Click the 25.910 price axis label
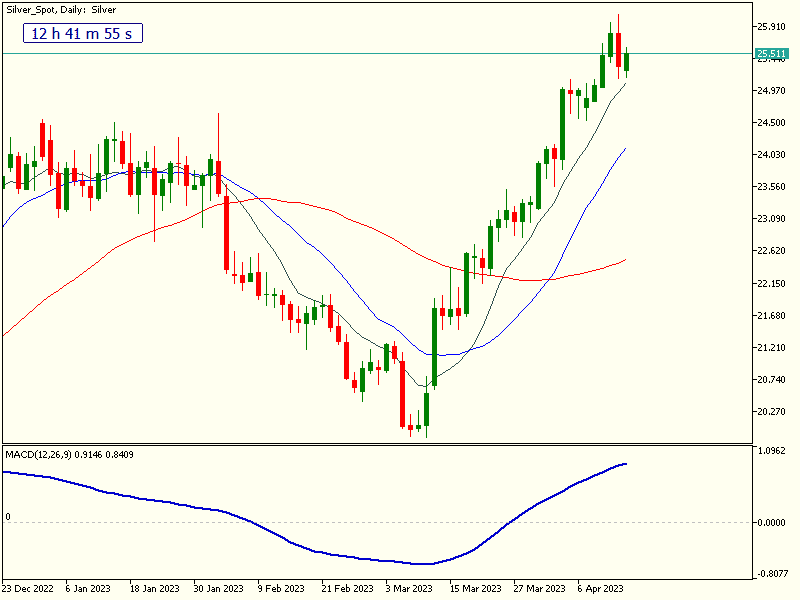 click(771, 26)
